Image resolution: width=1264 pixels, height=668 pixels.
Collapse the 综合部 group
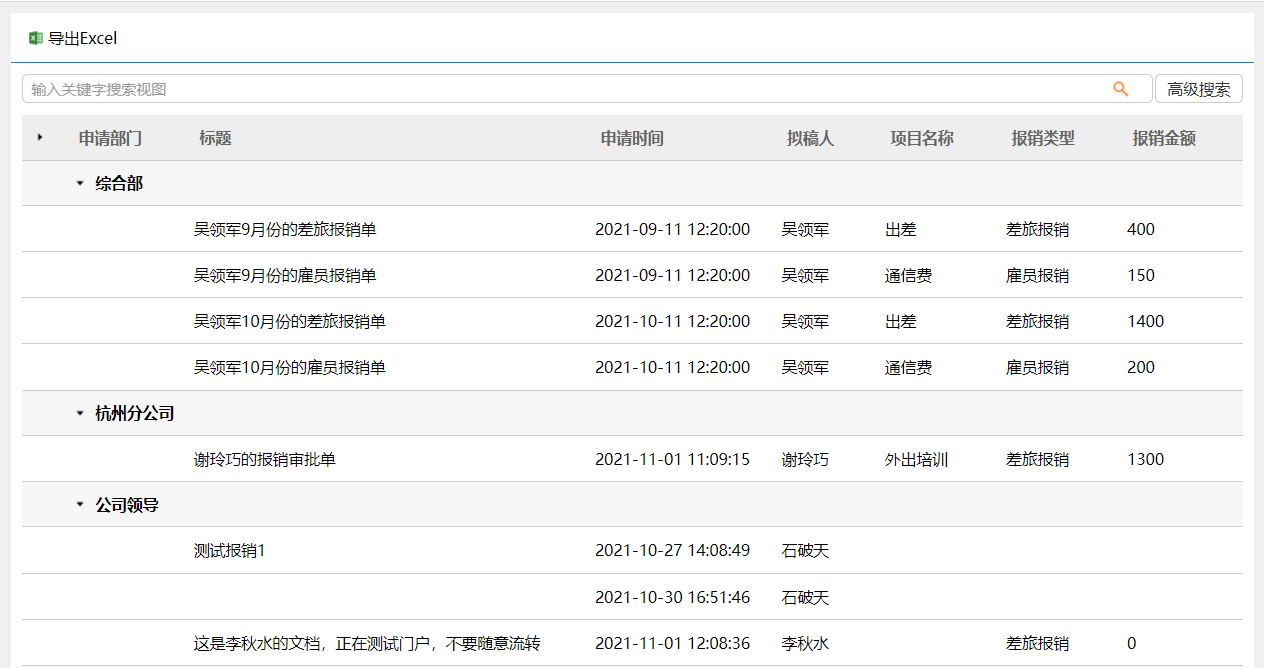click(x=80, y=183)
